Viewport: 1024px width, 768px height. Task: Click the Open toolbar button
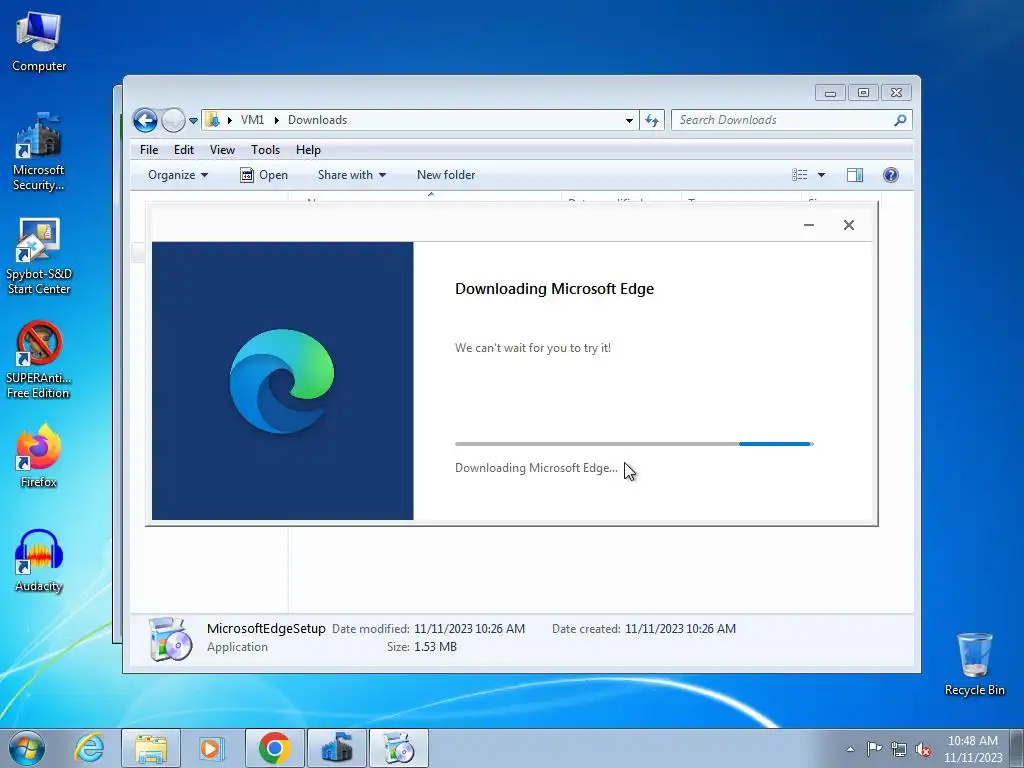point(264,175)
